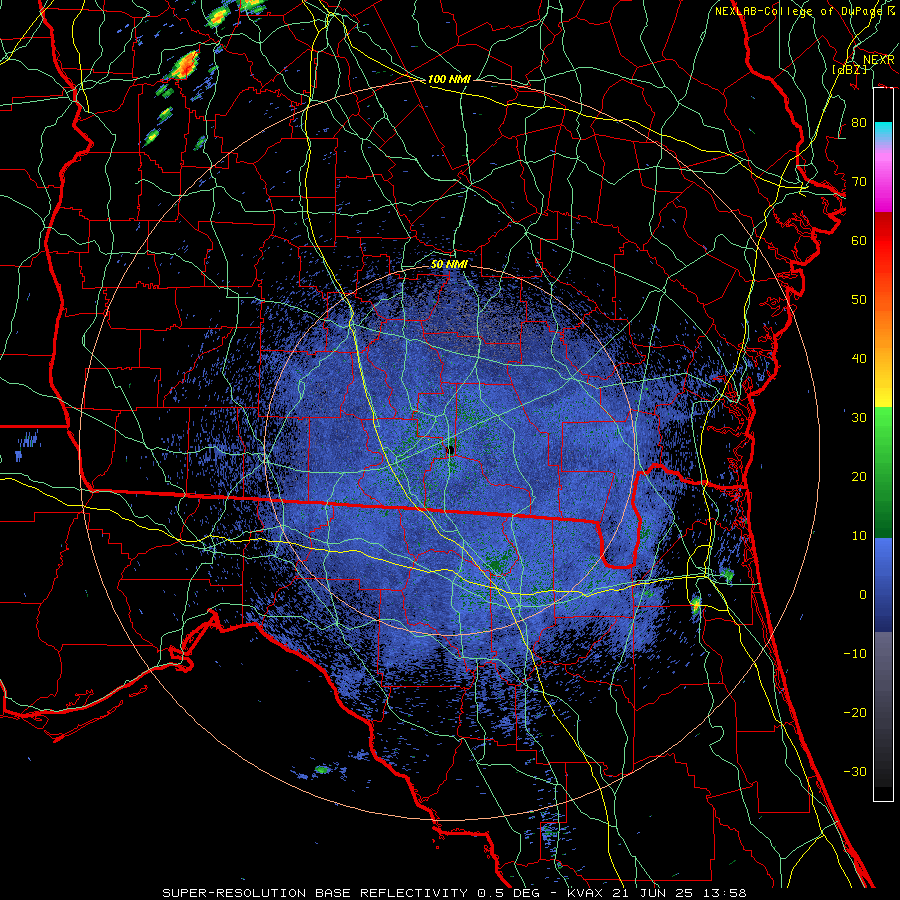Image resolution: width=900 pixels, height=900 pixels.
Task: Pick the red segment of the color bar
Action: (x=883, y=241)
